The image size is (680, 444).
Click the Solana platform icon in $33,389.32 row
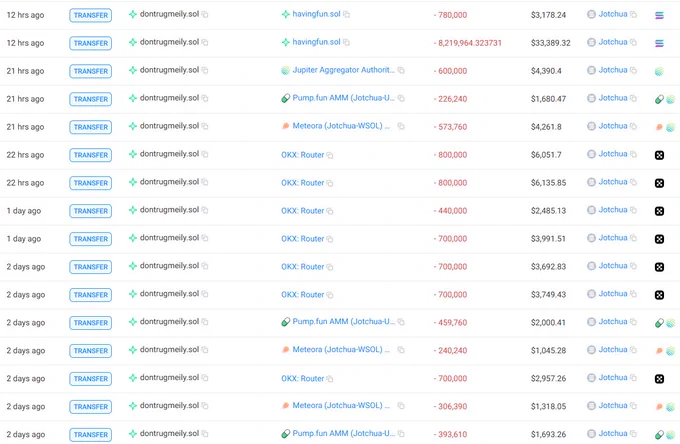659,43
